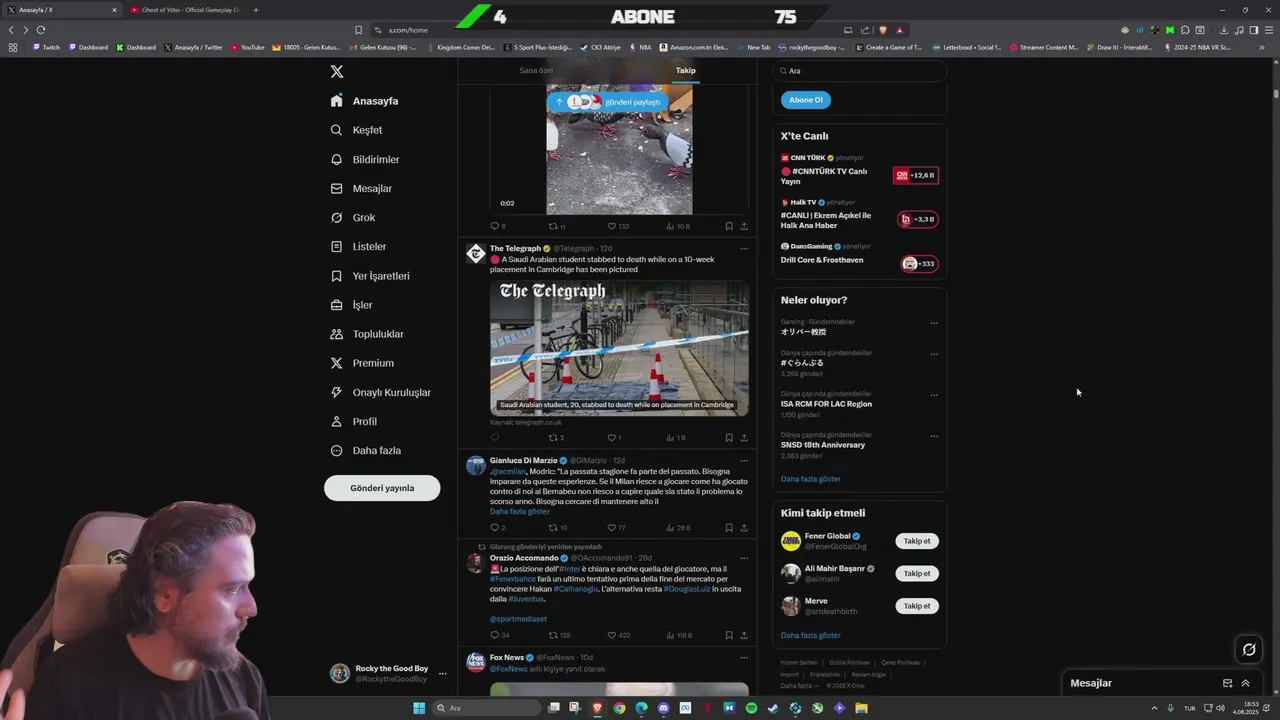Bookmark the Orazio Accomando post

[728, 635]
